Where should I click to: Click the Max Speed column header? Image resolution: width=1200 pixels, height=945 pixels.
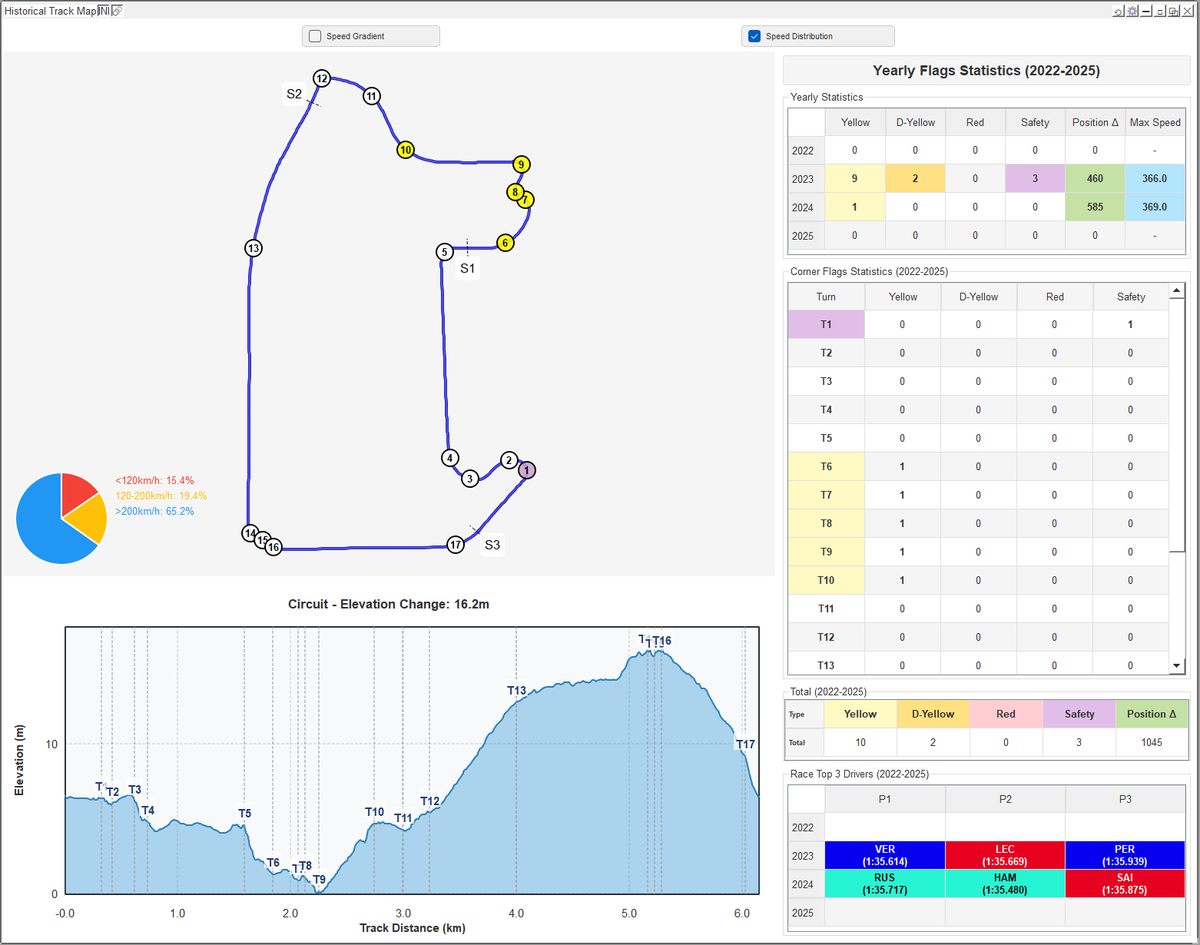pos(1155,122)
